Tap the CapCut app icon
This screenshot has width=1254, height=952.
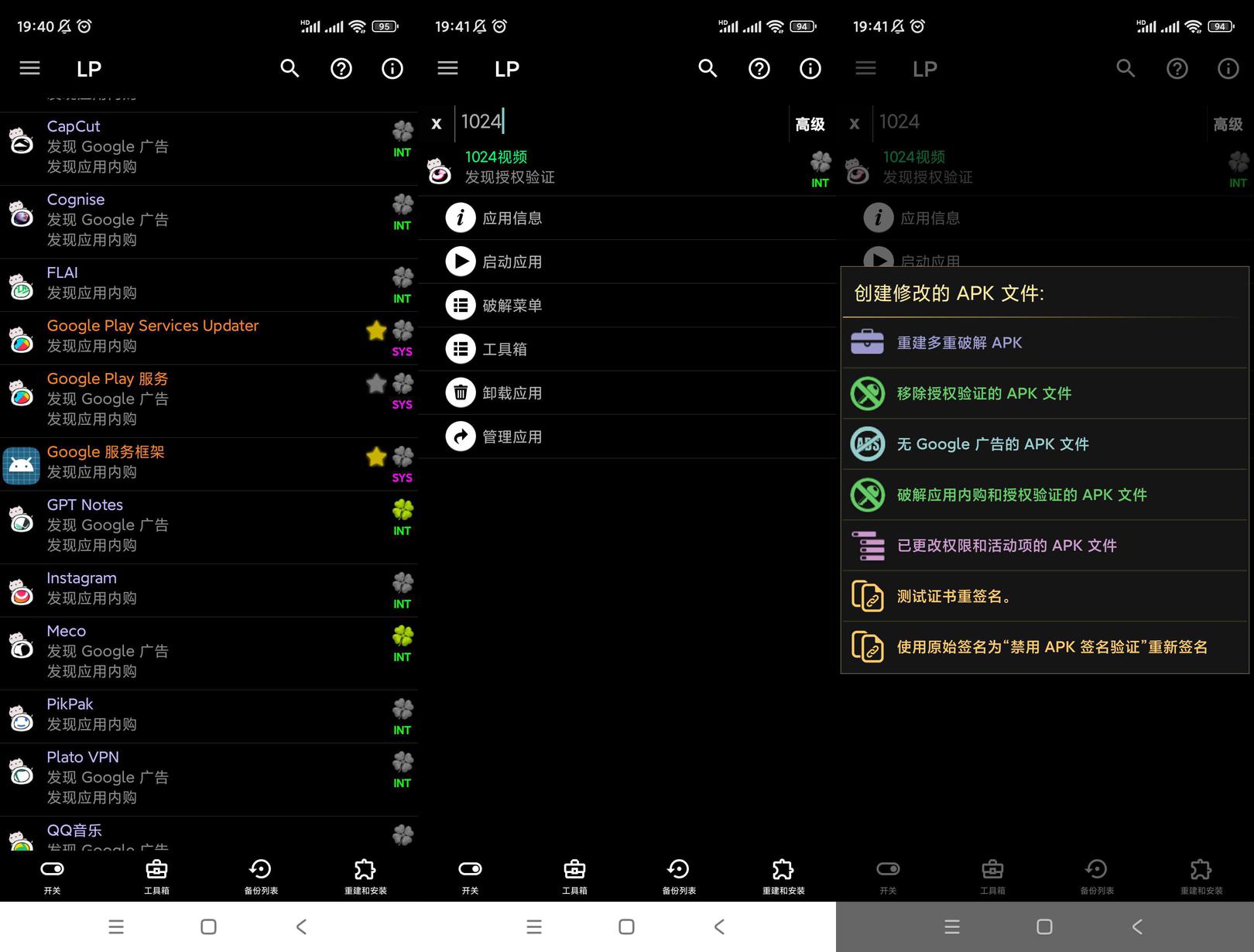coord(21,141)
